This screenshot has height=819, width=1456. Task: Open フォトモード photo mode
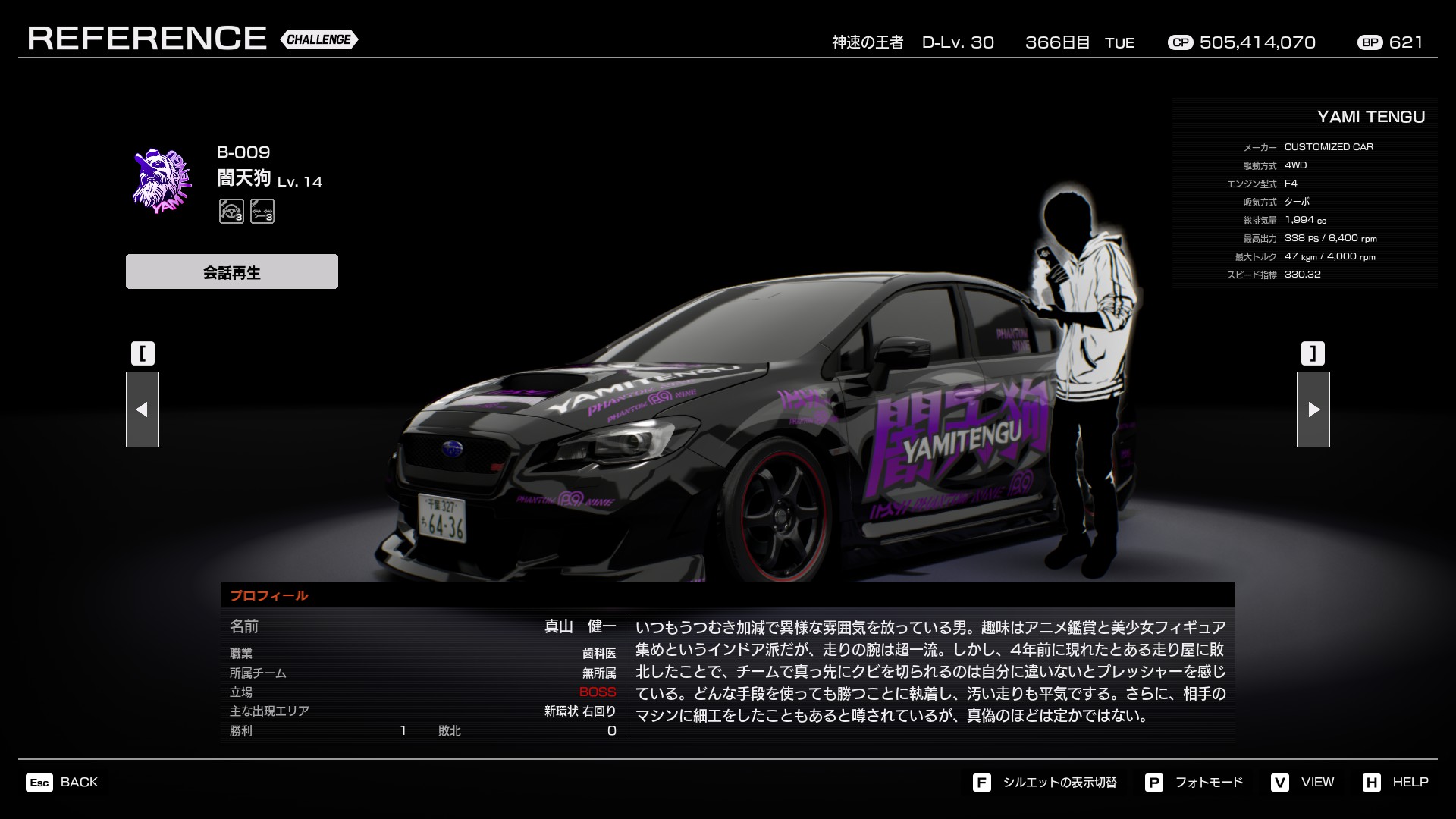click(1209, 783)
